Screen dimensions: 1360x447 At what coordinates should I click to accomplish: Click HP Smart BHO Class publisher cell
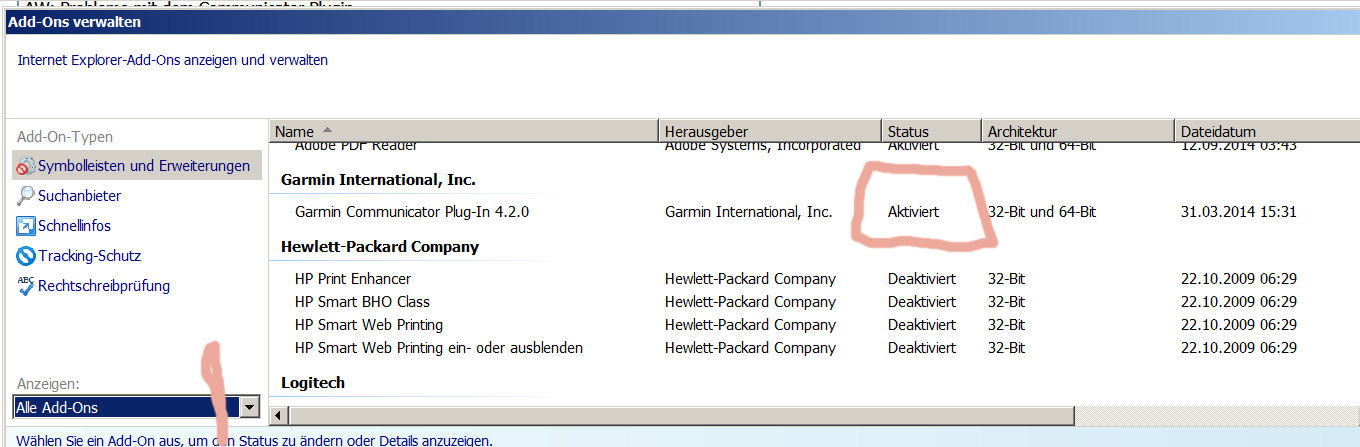(x=750, y=301)
